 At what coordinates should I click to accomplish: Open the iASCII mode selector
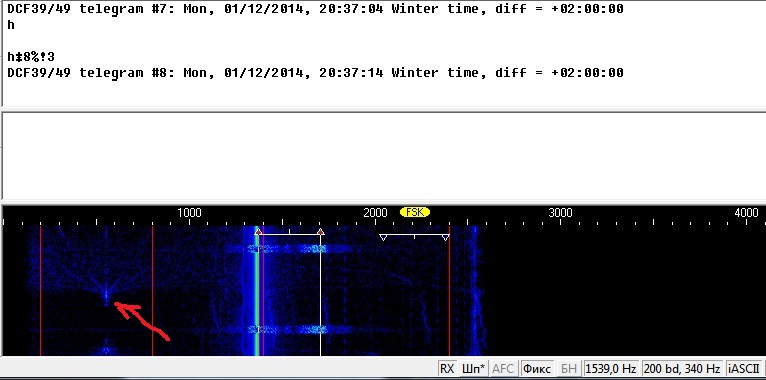(x=744, y=369)
